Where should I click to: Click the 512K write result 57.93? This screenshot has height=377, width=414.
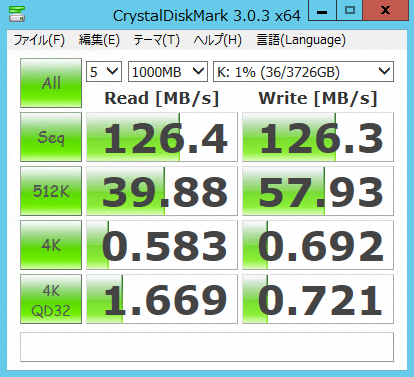[318, 191]
